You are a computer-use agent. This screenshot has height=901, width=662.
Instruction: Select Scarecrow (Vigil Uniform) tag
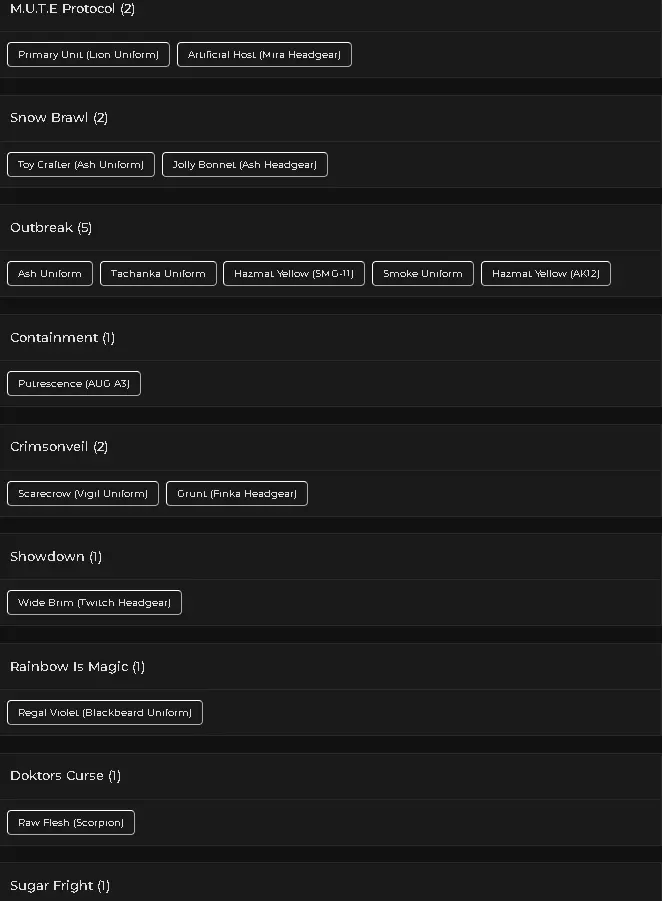coord(83,494)
